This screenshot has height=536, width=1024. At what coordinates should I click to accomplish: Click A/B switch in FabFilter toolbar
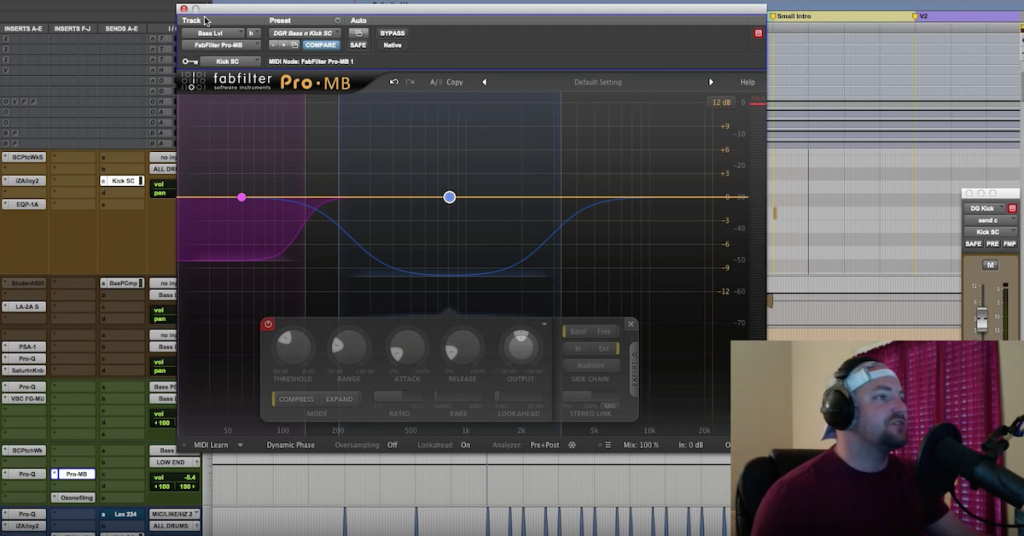(436, 82)
